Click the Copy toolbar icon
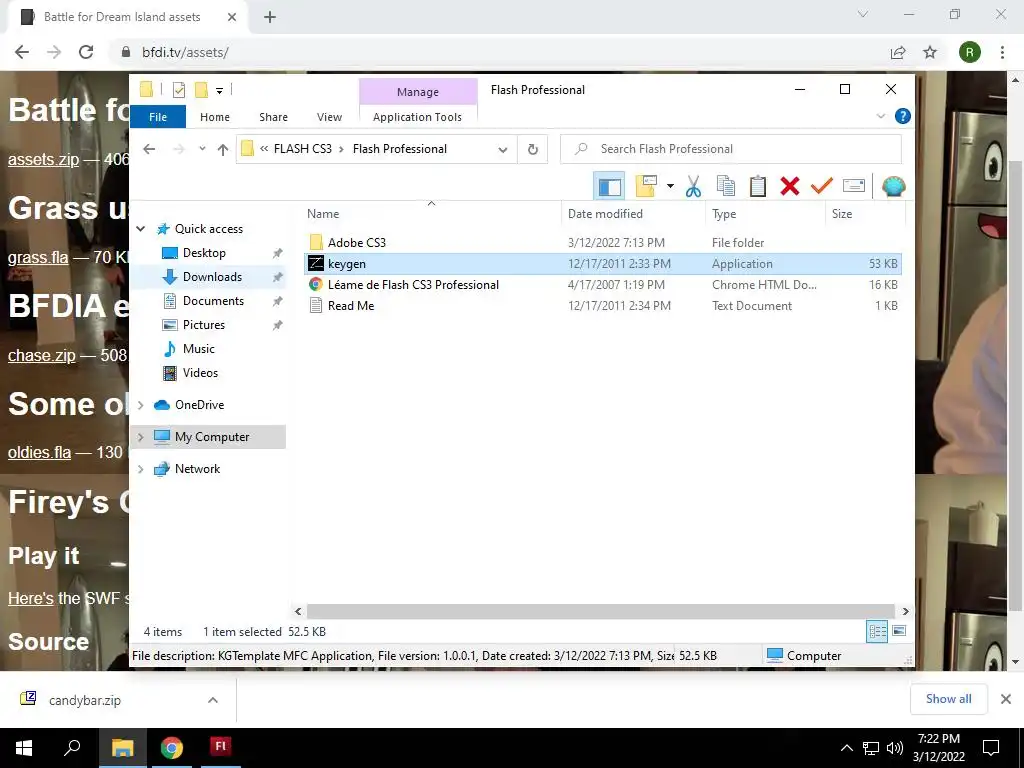The height and width of the screenshot is (768, 1024). coord(726,187)
